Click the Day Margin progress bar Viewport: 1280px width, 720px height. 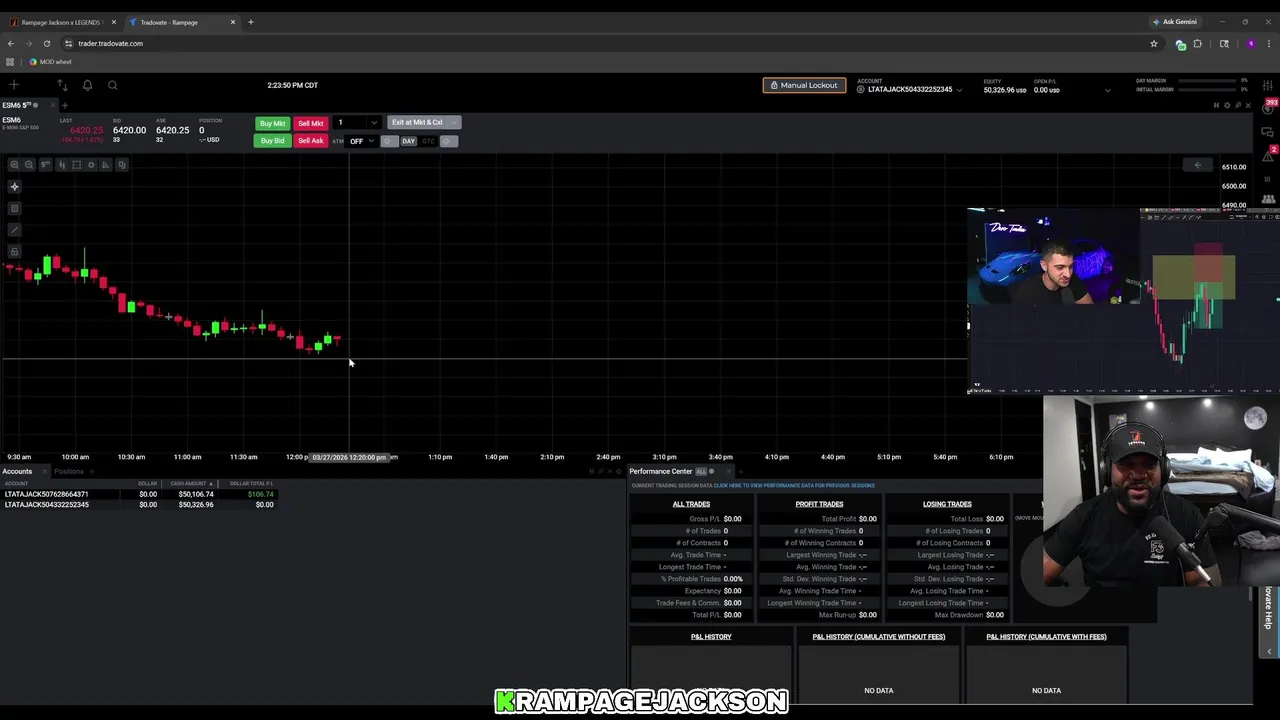1209,80
